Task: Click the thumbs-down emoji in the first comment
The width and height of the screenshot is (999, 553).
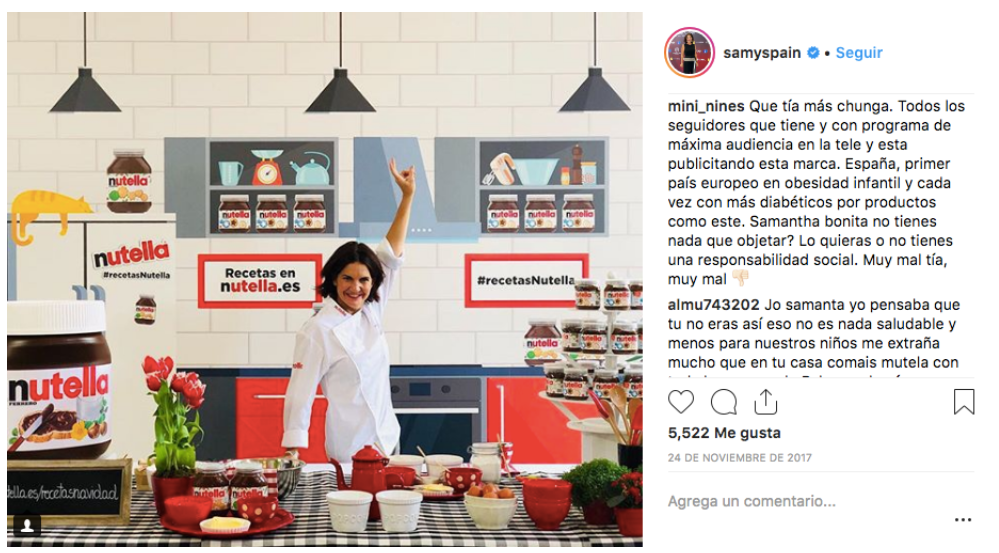Action: point(740,278)
